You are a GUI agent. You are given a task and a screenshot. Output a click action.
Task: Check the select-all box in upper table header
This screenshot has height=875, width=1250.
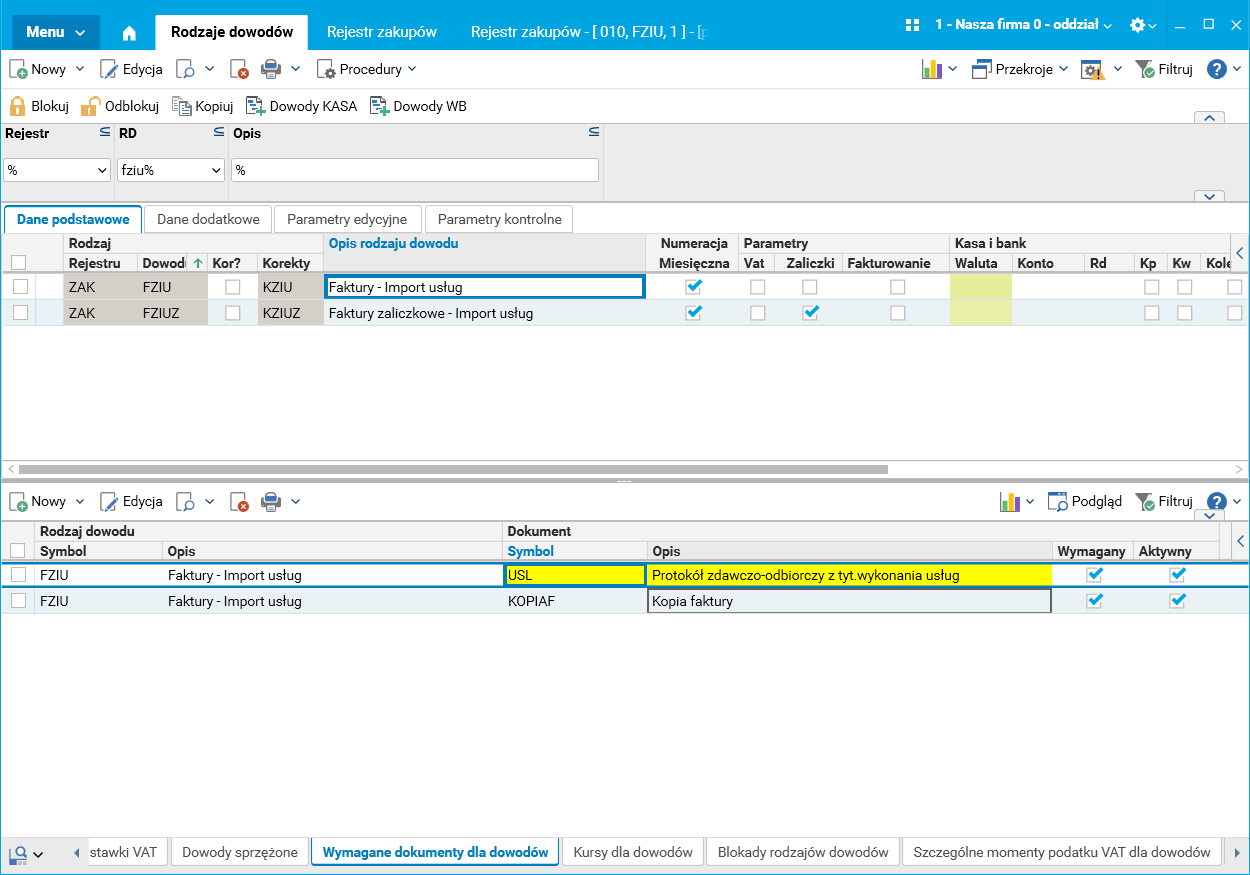pos(18,263)
